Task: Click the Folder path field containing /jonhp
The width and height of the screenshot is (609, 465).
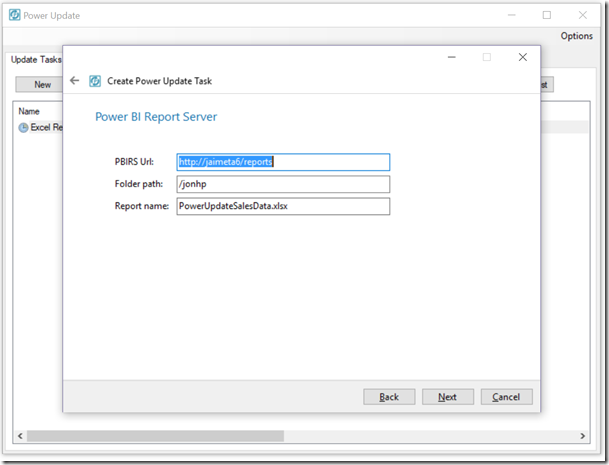Action: pos(283,184)
